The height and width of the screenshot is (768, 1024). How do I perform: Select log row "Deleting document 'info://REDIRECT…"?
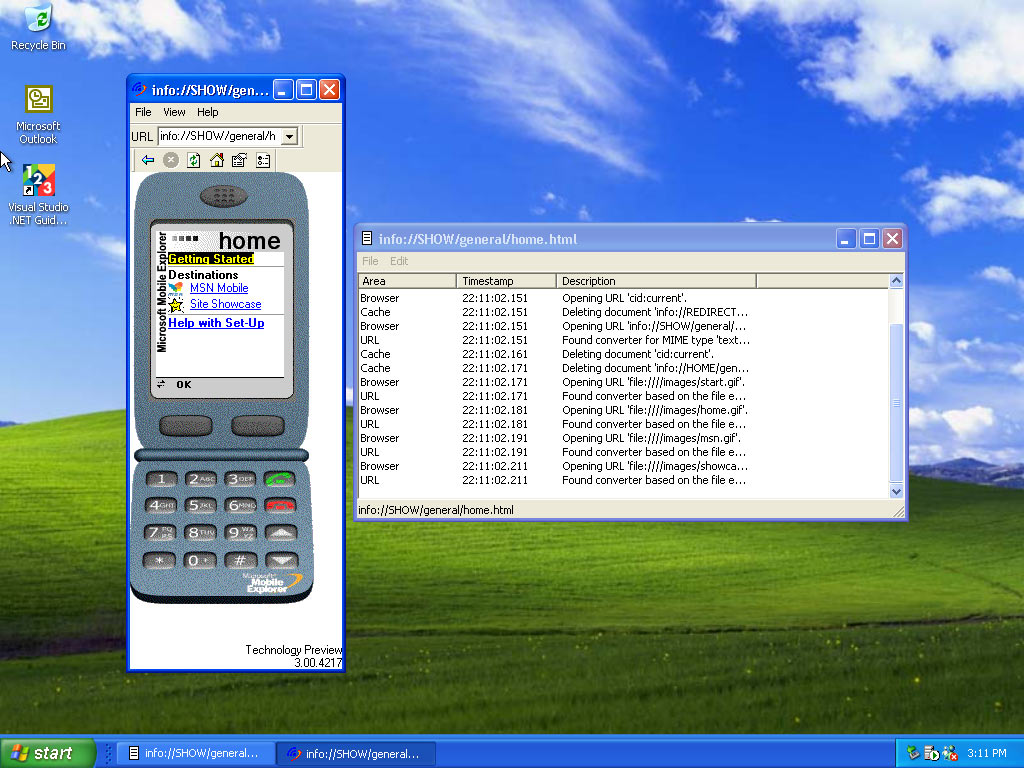623,312
